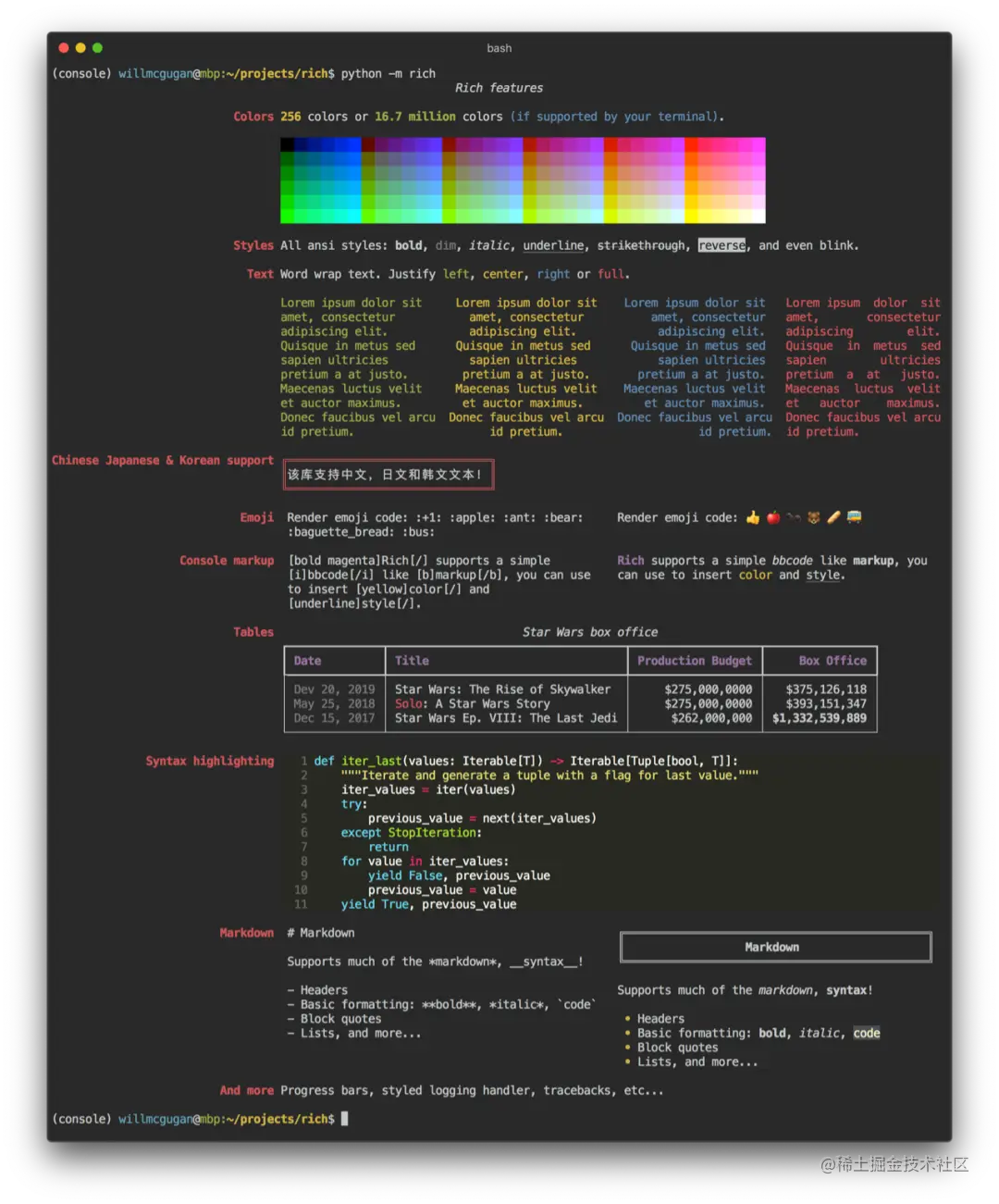999x1204 pixels.
Task: Click the 'yield True, previous_value' code line
Action: (x=428, y=904)
